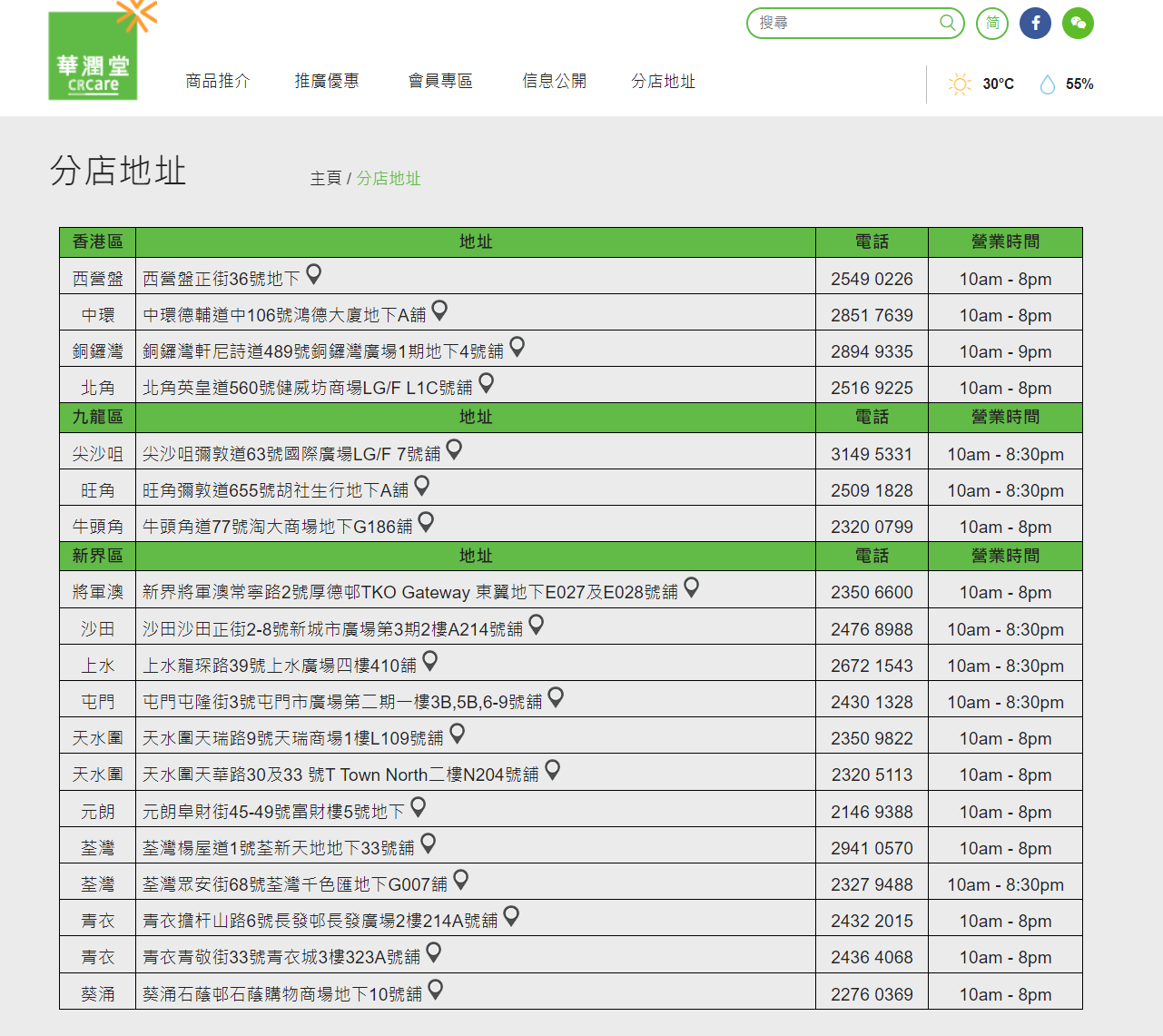This screenshot has width=1163, height=1036.
Task: Open the map marker for the 銅鑼灣 branch
Action: pyautogui.click(x=517, y=346)
